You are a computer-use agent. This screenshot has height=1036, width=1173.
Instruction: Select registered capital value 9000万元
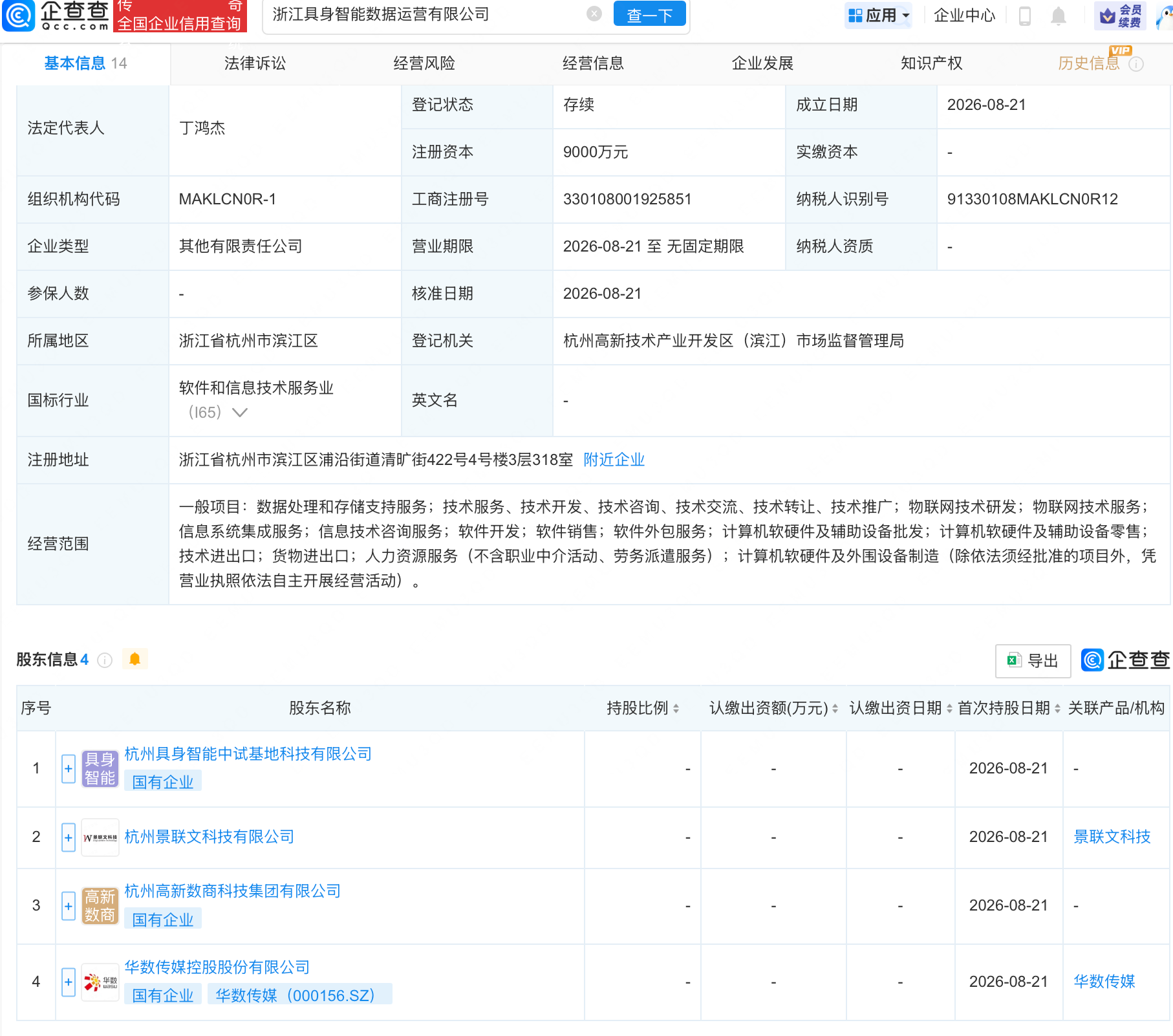(x=596, y=152)
